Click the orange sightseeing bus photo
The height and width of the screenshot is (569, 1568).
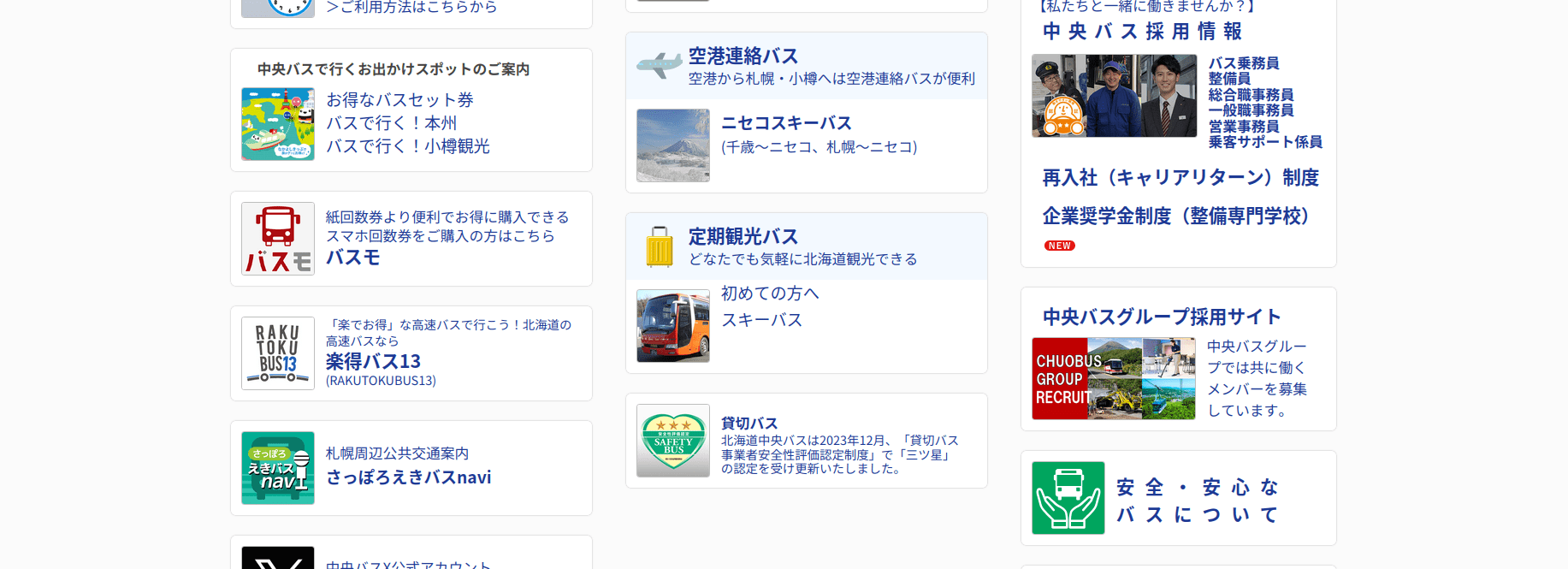pyautogui.click(x=672, y=326)
